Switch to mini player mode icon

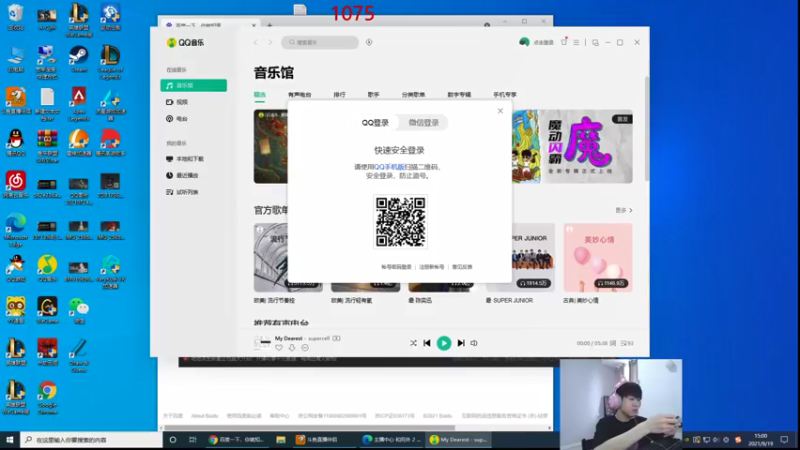(595, 42)
